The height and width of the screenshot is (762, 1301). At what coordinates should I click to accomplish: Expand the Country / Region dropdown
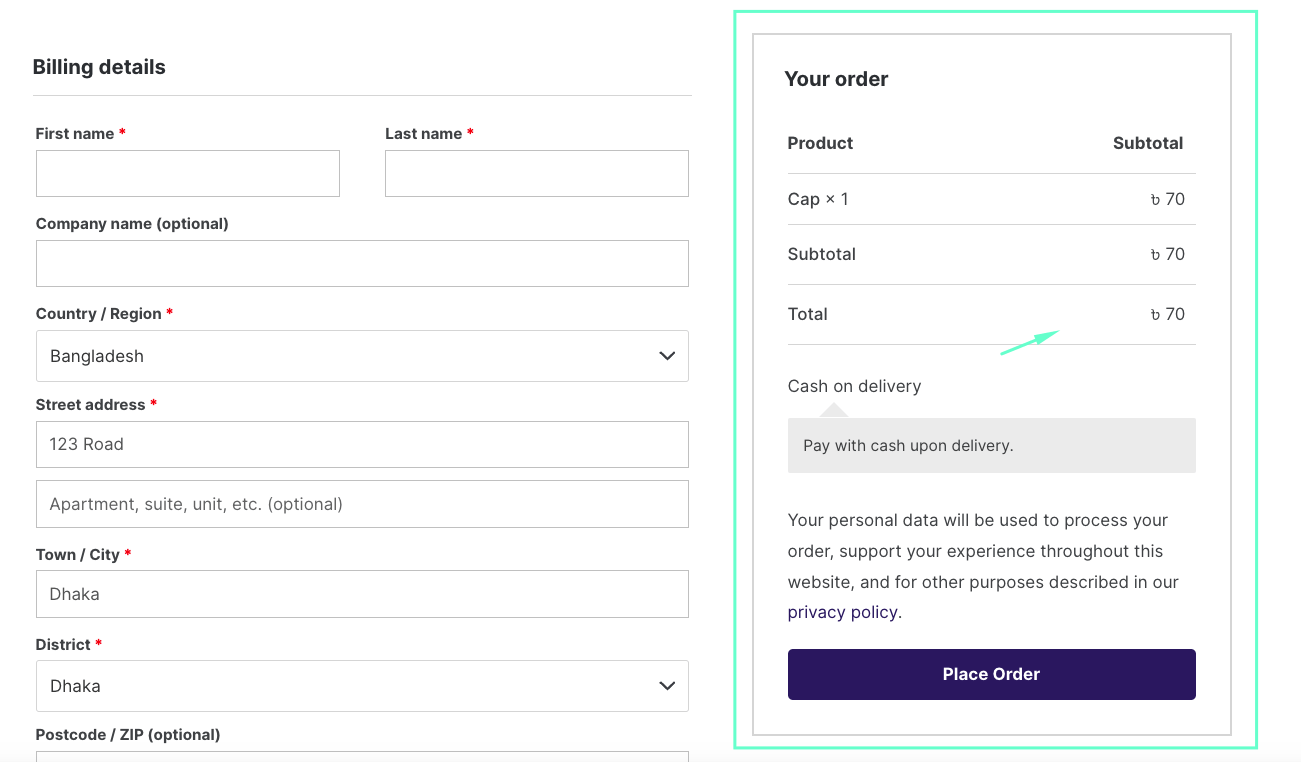[x=362, y=356]
